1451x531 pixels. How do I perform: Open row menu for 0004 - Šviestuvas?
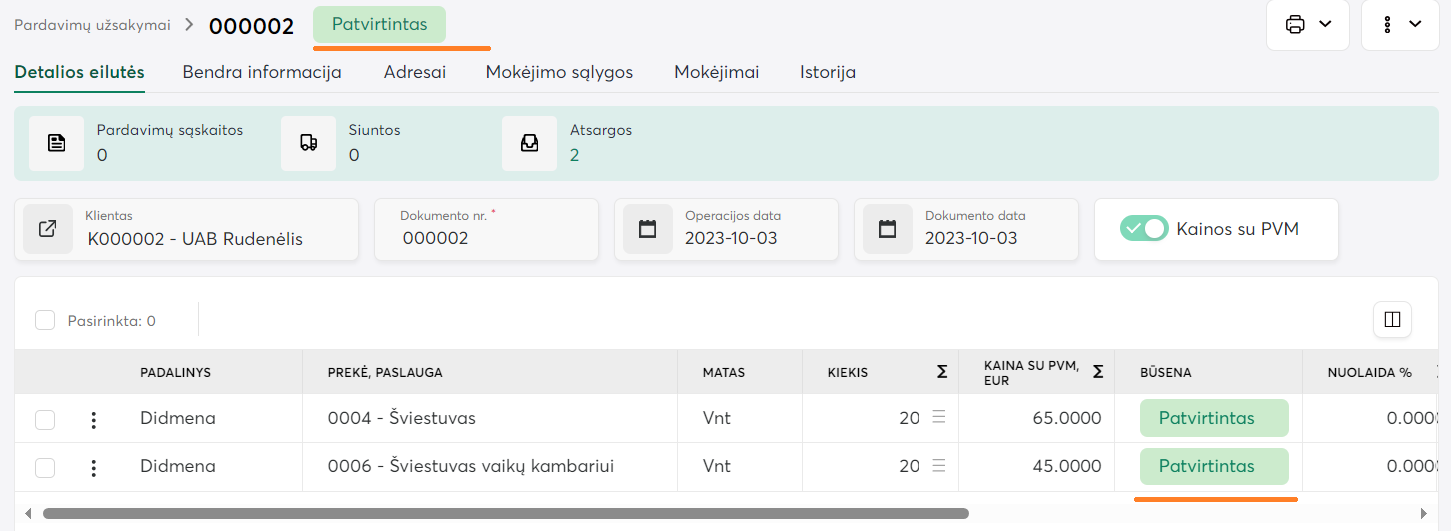click(94, 419)
